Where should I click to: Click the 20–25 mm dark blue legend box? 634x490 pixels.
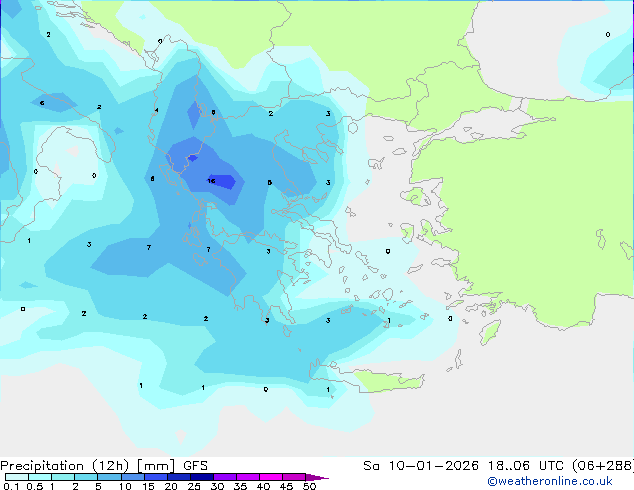[x=178, y=477]
